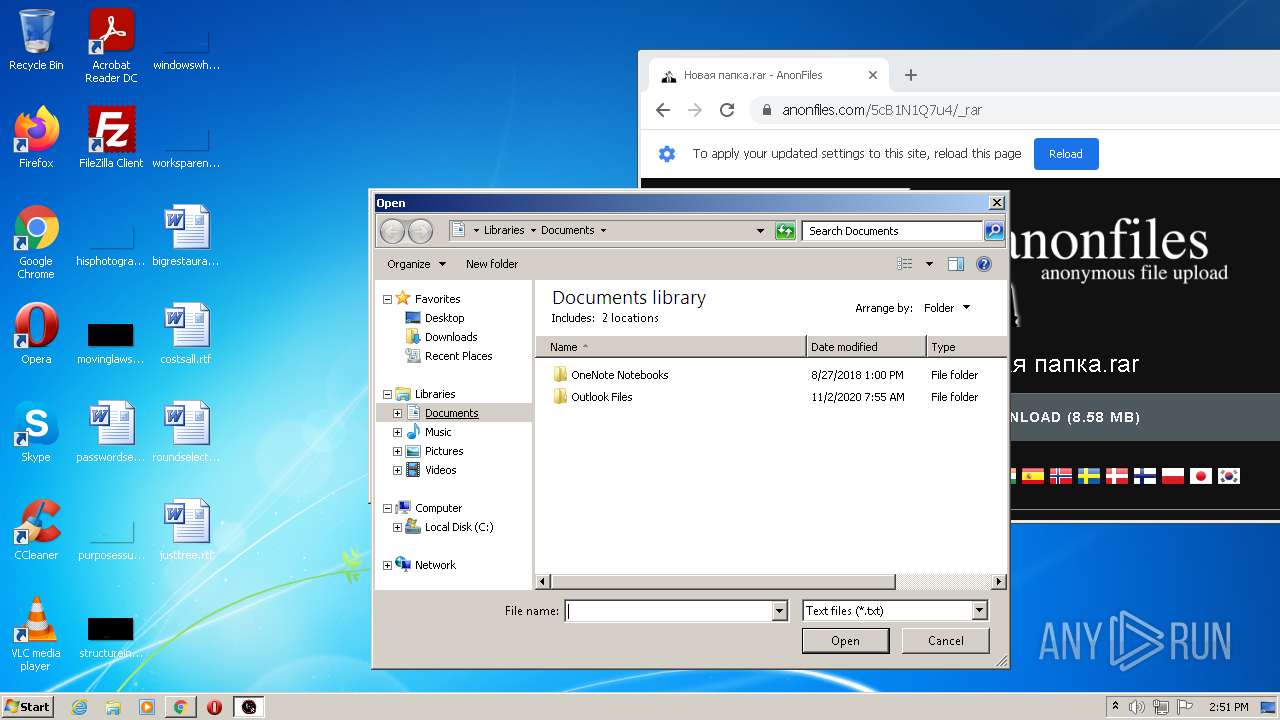Collapse the Libraries tree section
The image size is (1280, 720).
tap(388, 394)
